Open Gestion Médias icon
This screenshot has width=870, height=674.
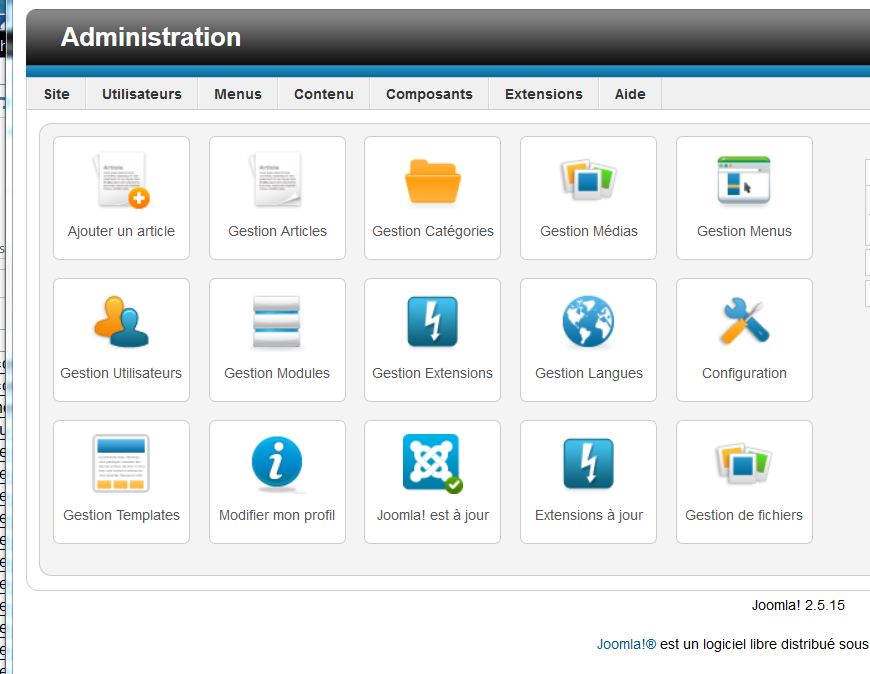click(588, 181)
